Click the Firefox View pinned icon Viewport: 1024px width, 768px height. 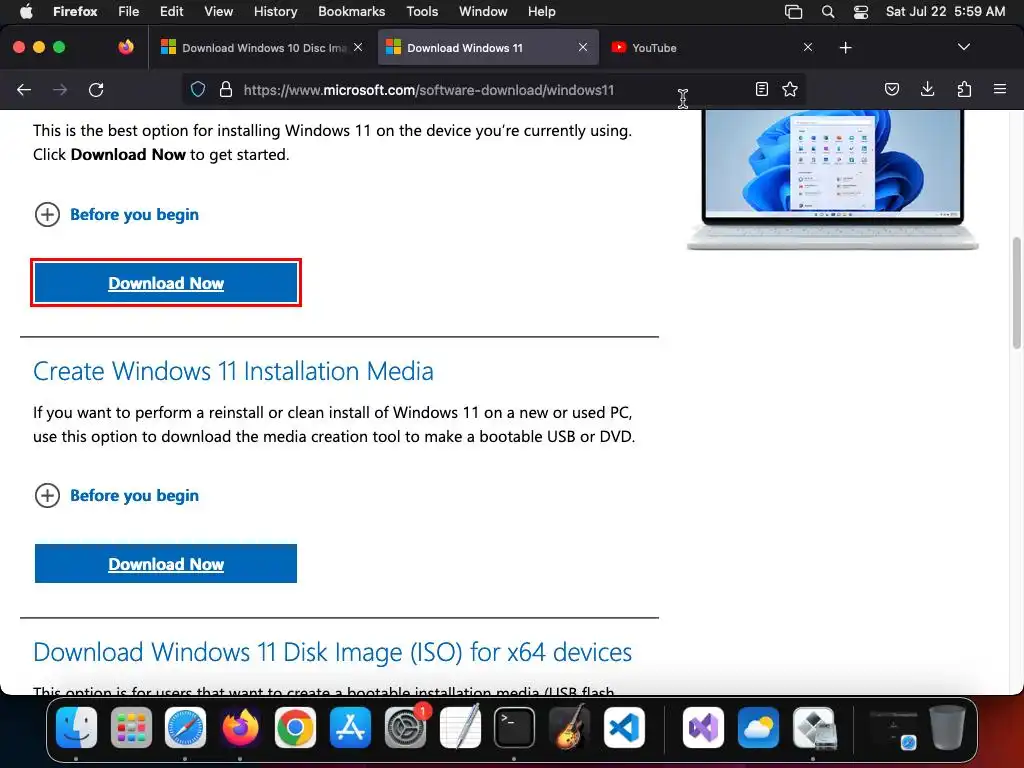(126, 47)
